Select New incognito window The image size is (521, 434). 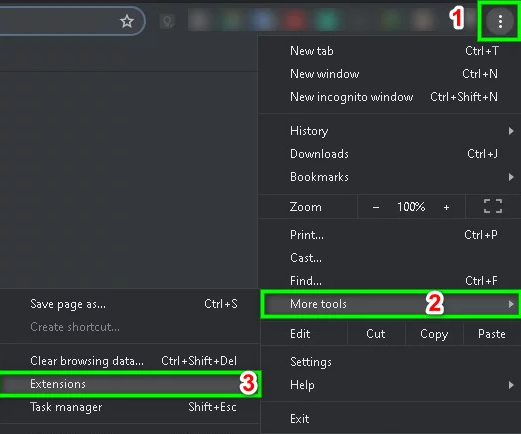click(389, 97)
